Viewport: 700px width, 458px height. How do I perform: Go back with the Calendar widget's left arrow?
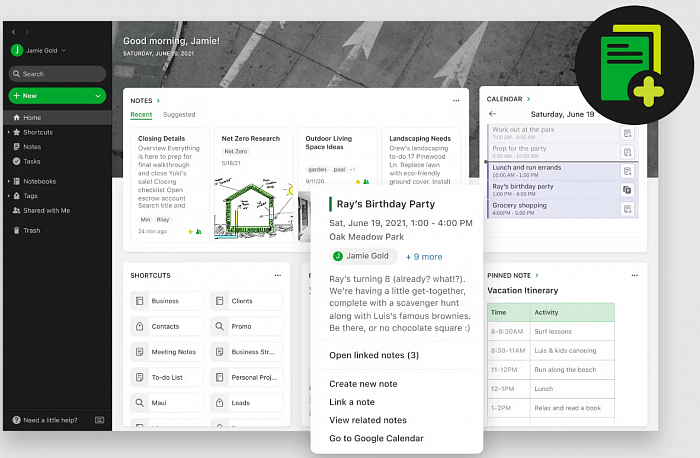pos(492,114)
